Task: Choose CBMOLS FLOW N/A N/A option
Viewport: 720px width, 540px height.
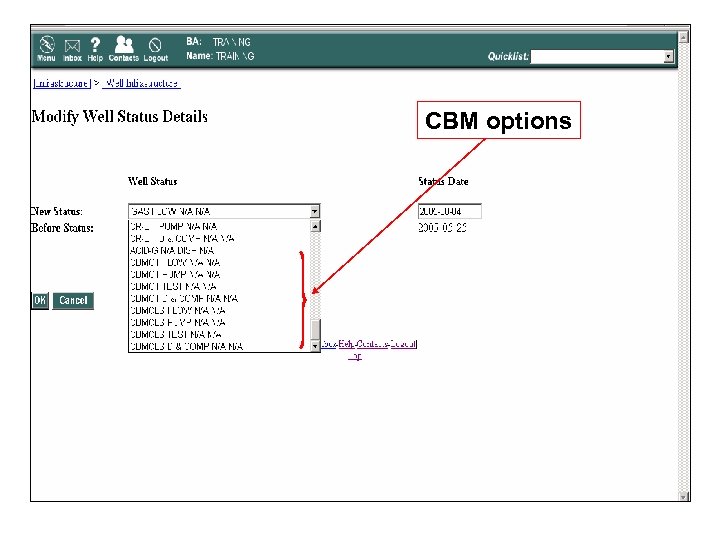Action: pos(219,310)
